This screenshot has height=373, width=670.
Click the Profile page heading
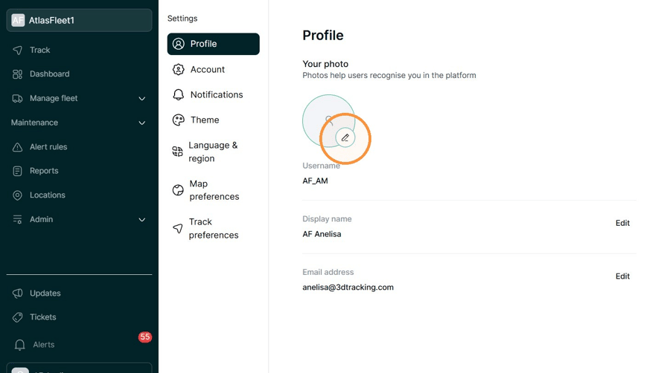[x=323, y=35]
